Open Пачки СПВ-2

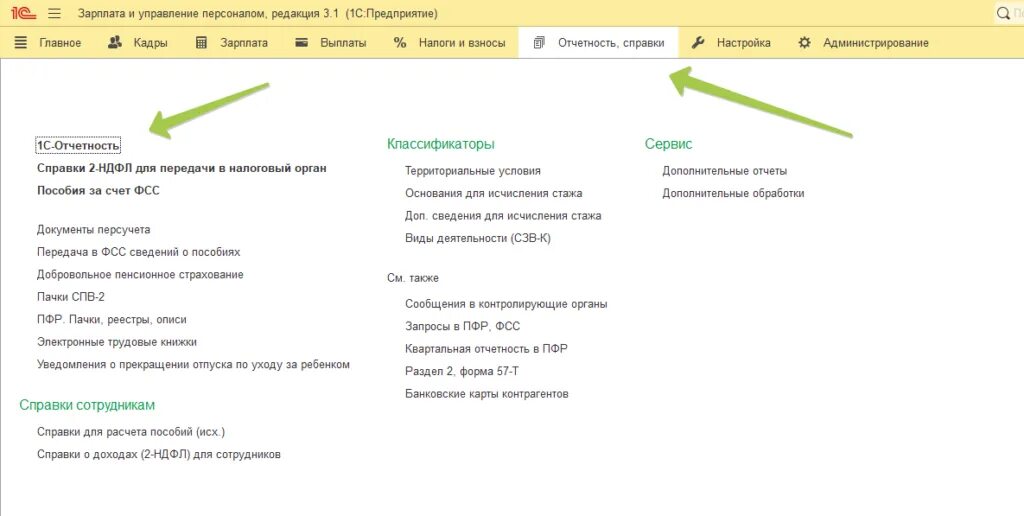tap(71, 297)
